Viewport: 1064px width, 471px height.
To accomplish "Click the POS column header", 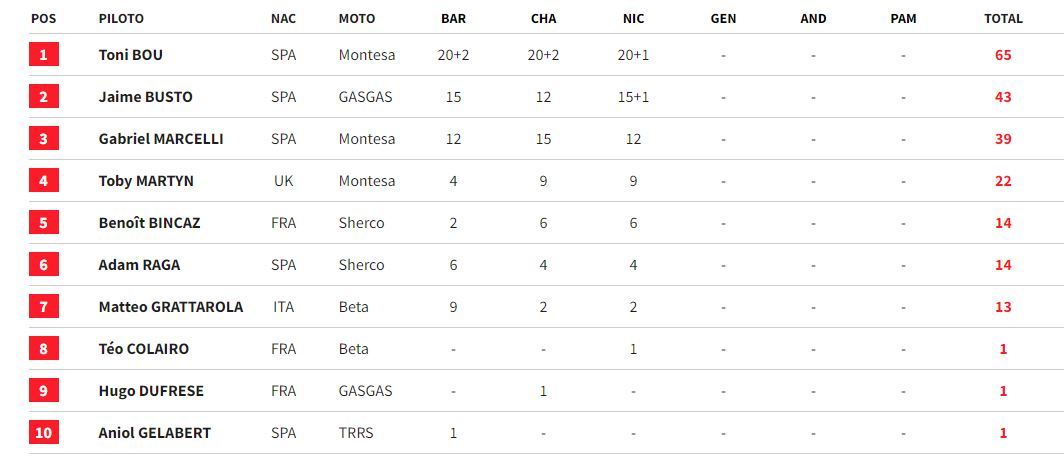I will [43, 18].
